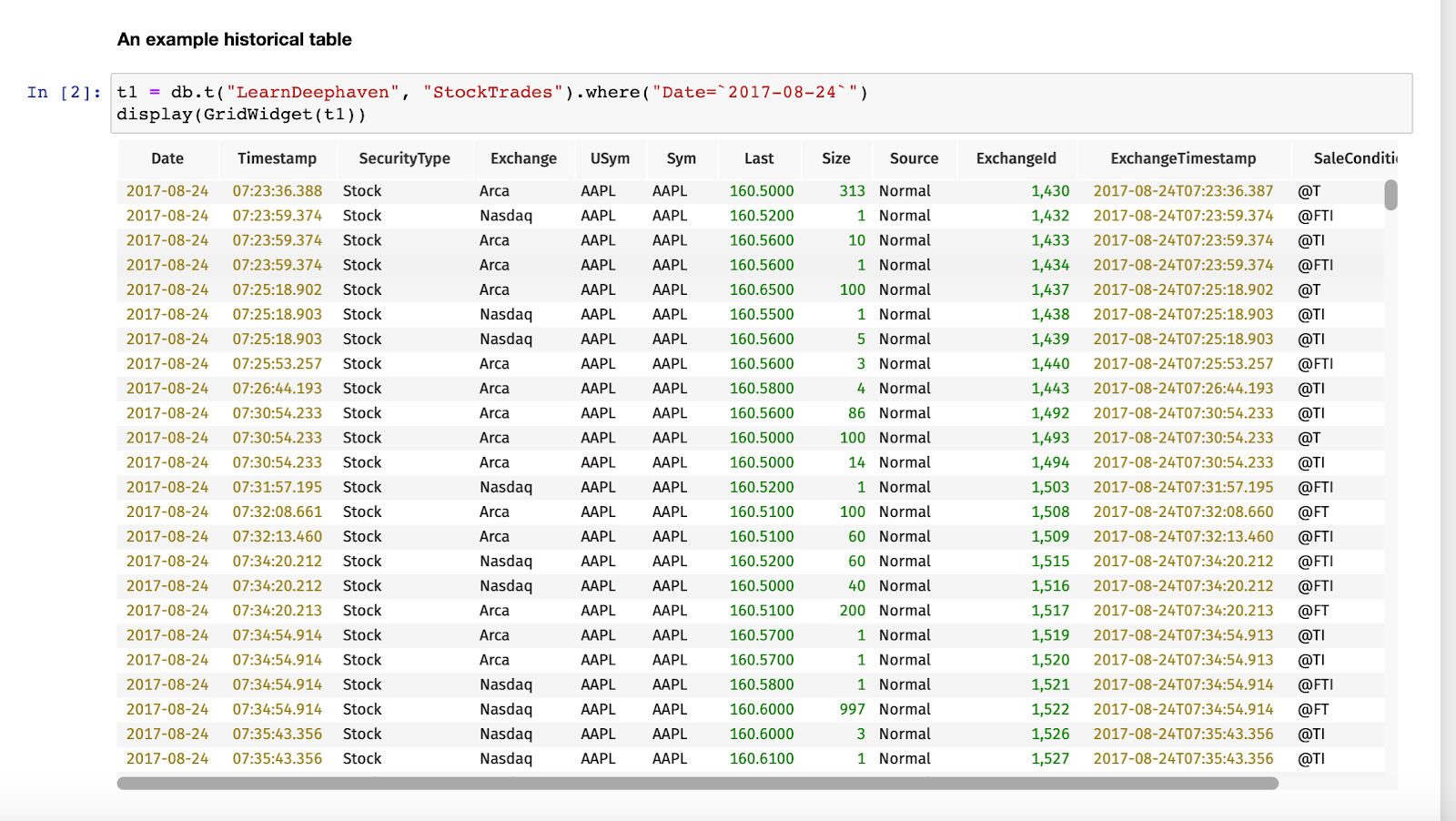This screenshot has height=821, width=1456.
Task: Click ExchangeId cell 1,437
Action: [1050, 289]
